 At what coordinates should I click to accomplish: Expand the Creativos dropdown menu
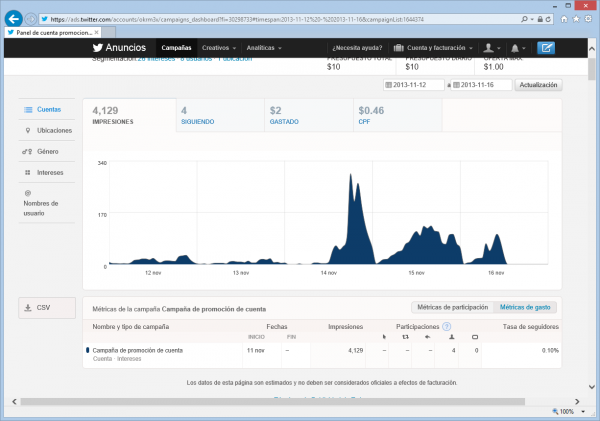tap(219, 48)
